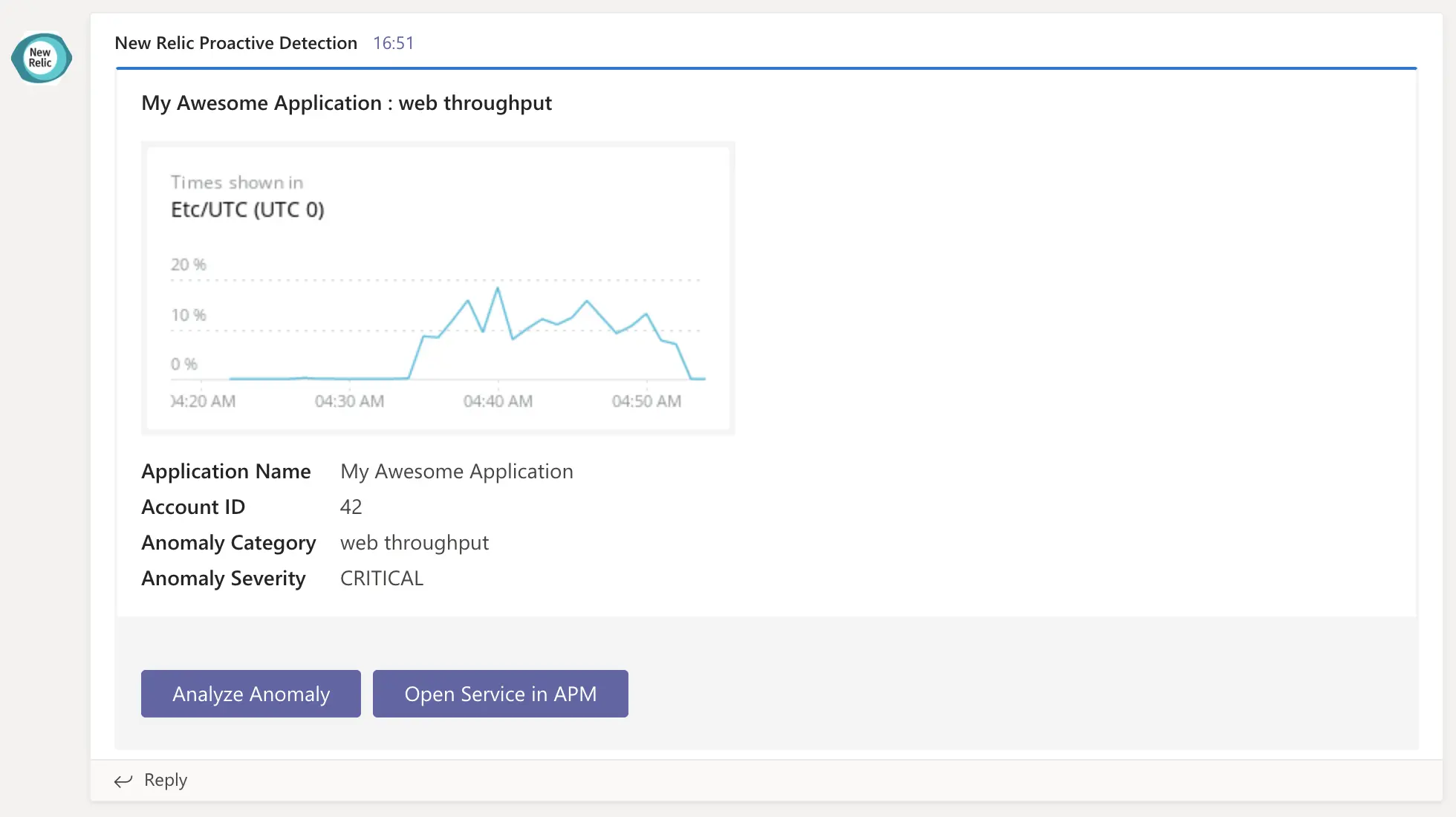Image resolution: width=1456 pixels, height=817 pixels.
Task: Select the Anomaly Severity CRITICAL value
Action: 381,578
